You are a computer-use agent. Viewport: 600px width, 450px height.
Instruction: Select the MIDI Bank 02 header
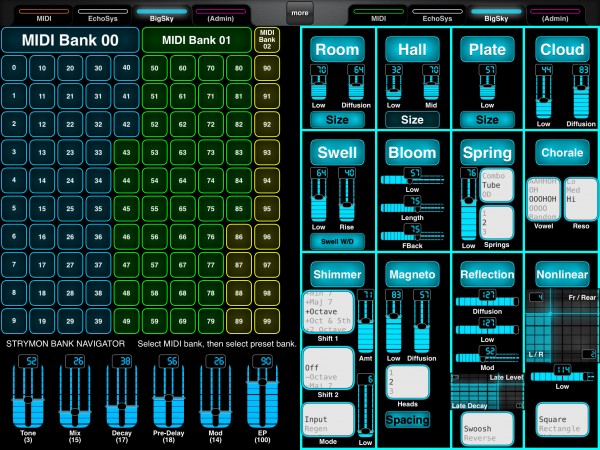point(267,40)
